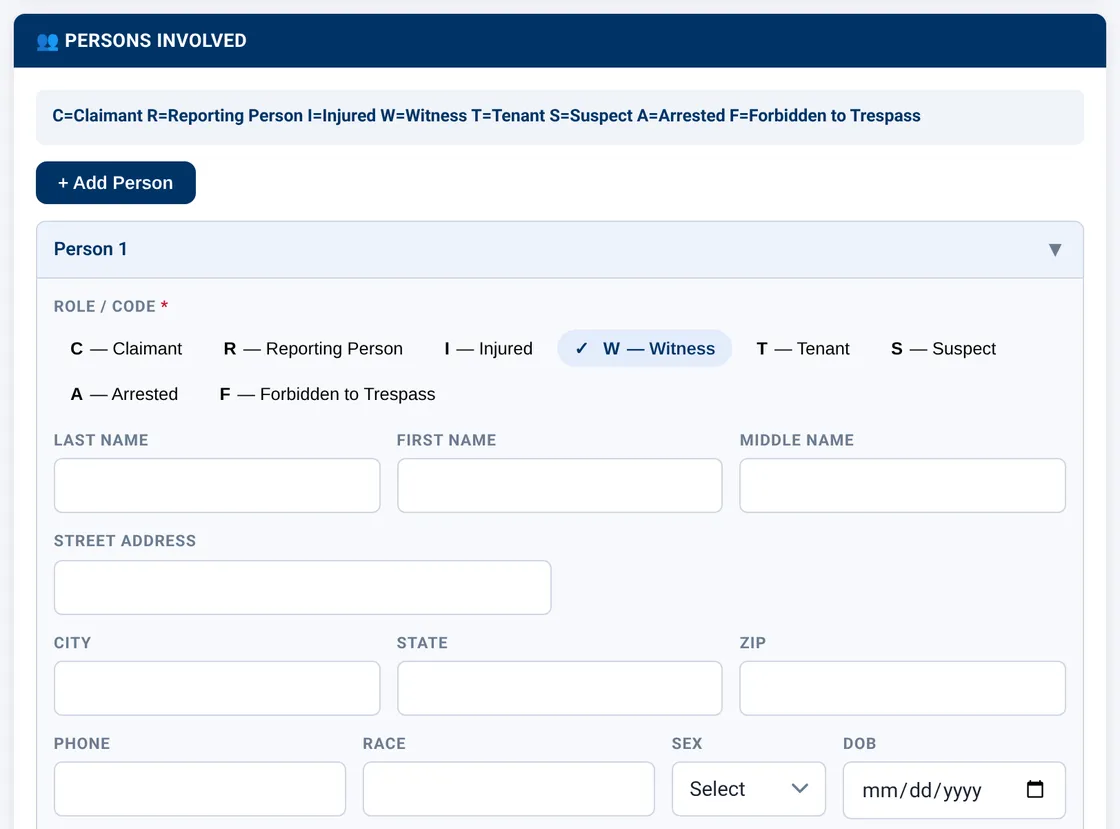Image resolution: width=1120 pixels, height=829 pixels.
Task: Click the State input field
Action: pyautogui.click(x=560, y=688)
